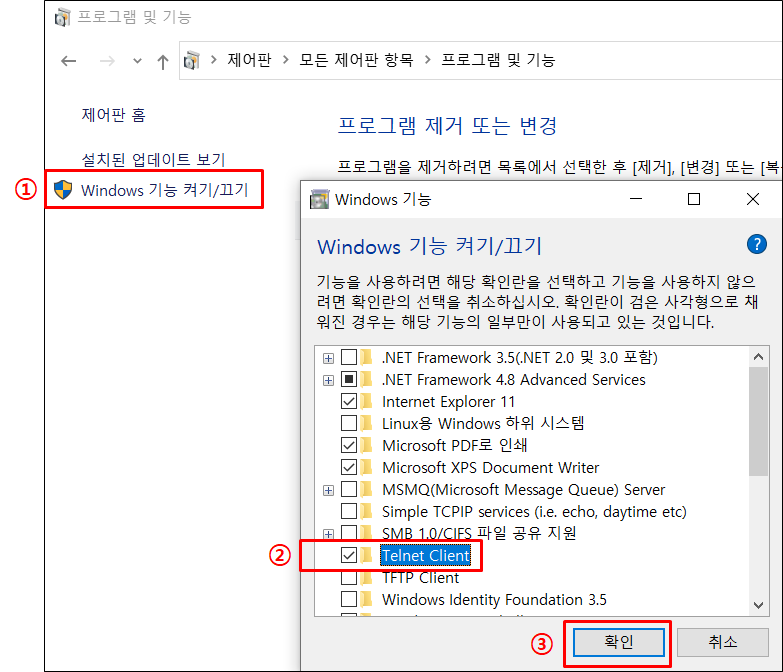Click the forward arrow in navigation bar
This screenshot has height=672, width=783.
click(107, 61)
